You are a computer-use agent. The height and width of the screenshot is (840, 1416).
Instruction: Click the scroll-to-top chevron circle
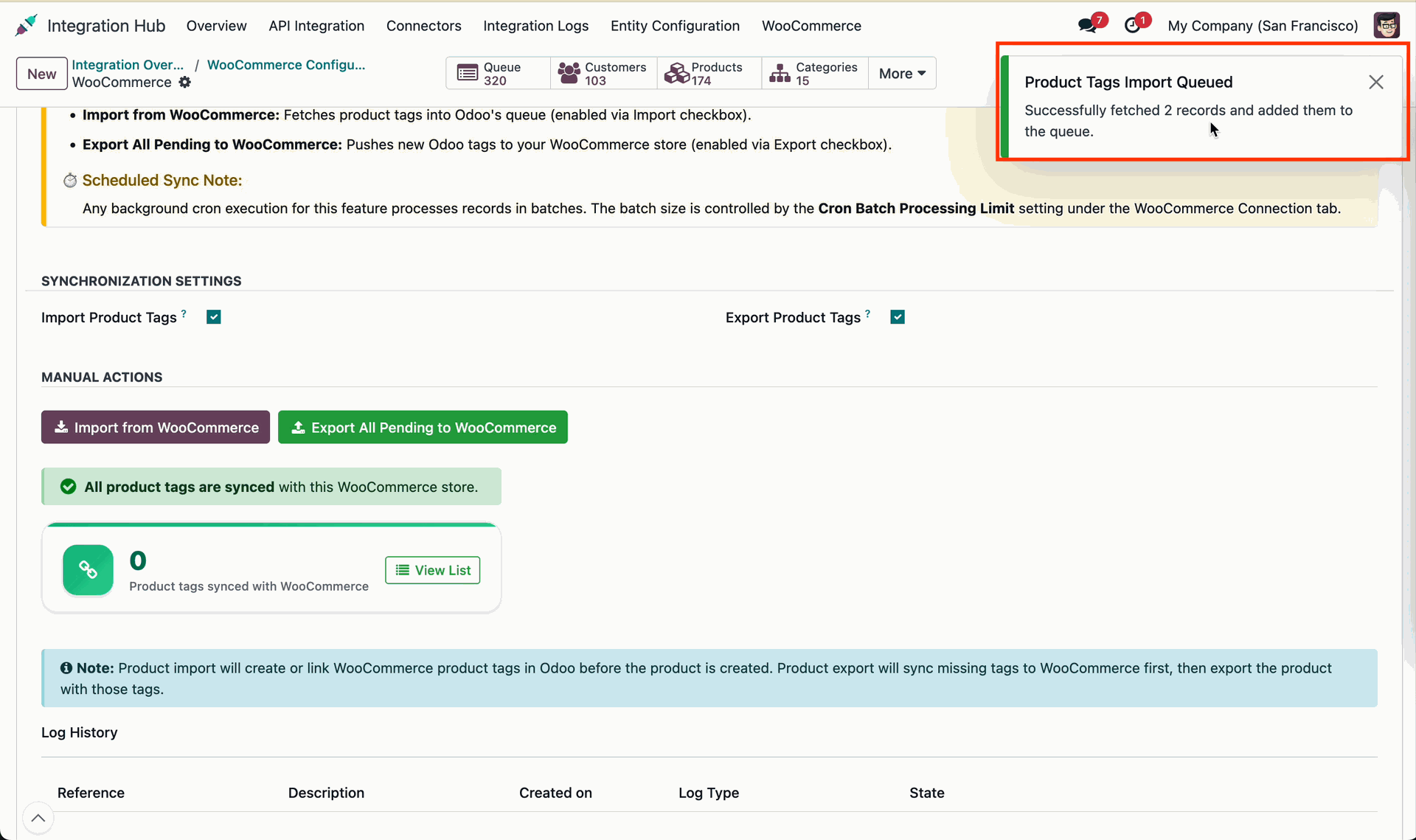click(38, 818)
